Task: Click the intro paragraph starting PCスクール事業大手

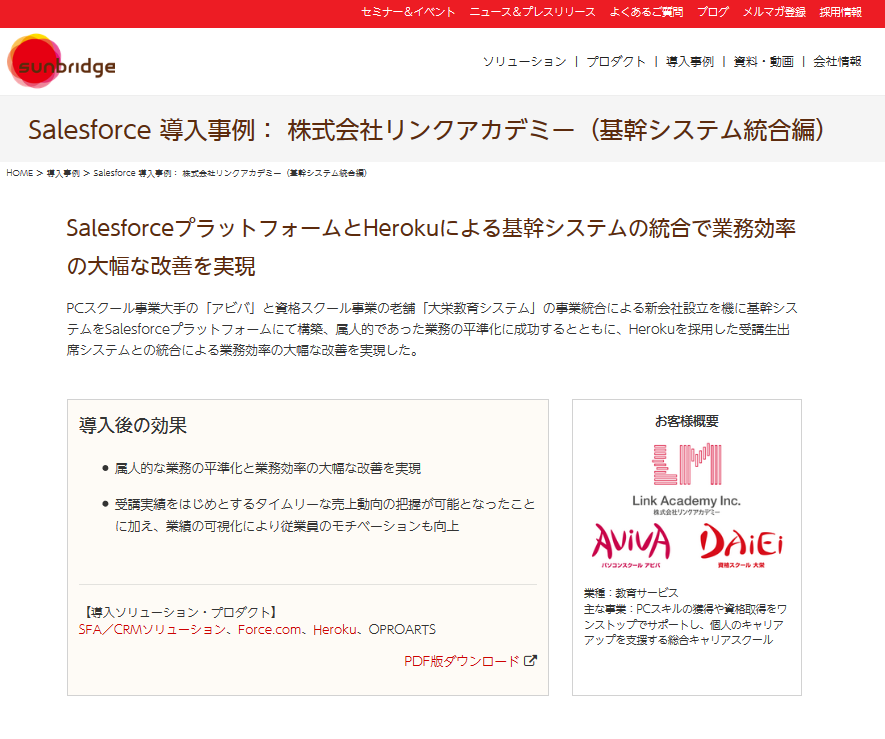Action: click(x=432, y=329)
